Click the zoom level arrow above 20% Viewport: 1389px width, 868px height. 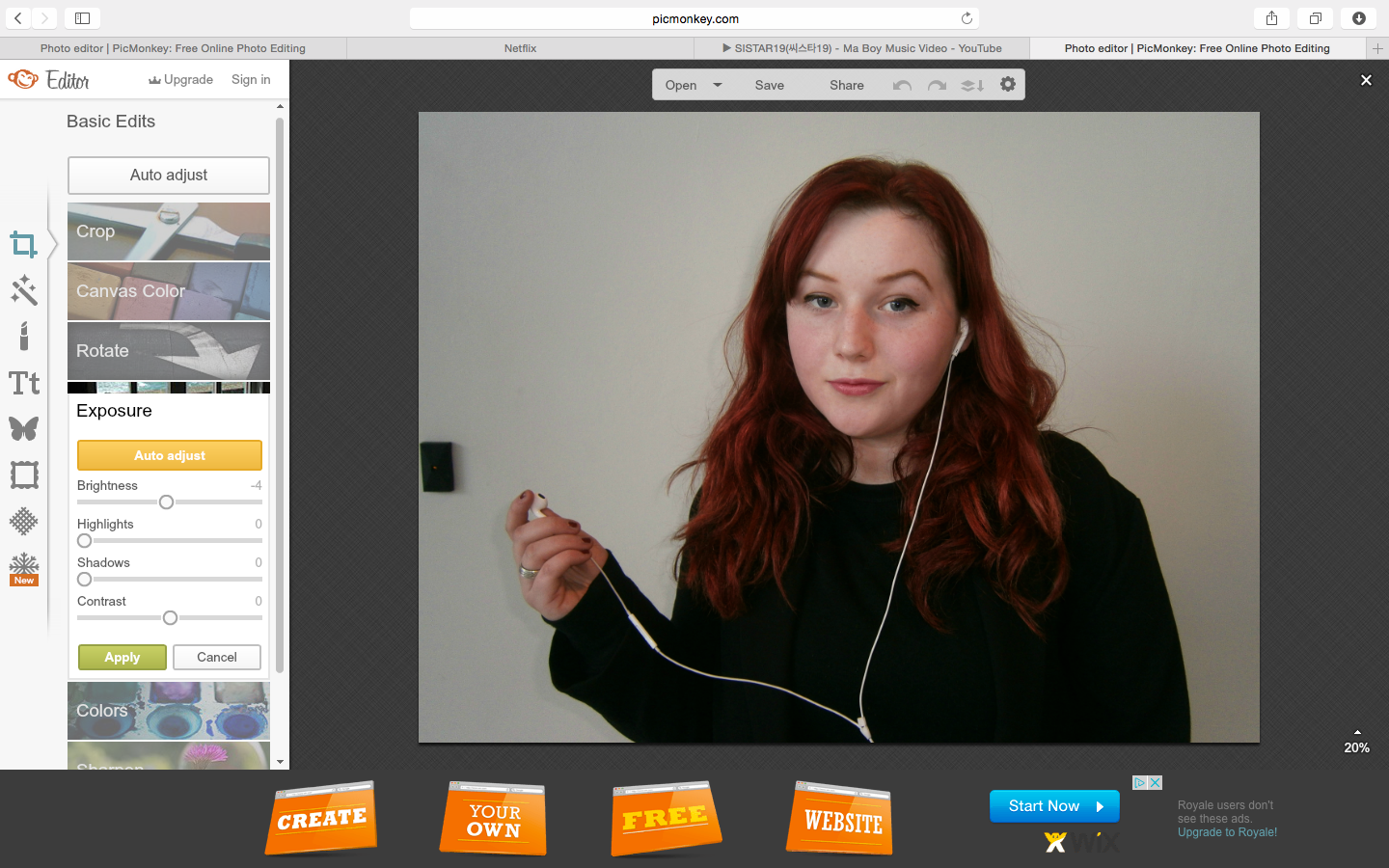[1357, 732]
